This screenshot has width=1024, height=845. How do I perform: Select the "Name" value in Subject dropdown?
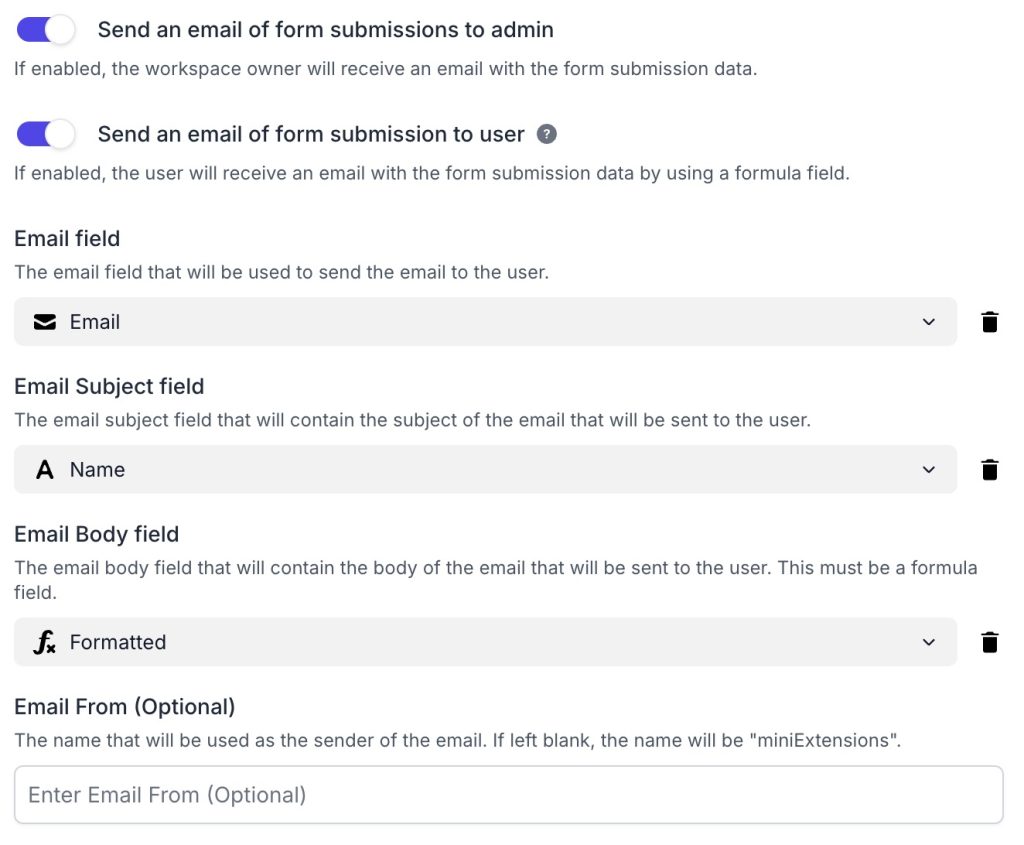pos(97,470)
